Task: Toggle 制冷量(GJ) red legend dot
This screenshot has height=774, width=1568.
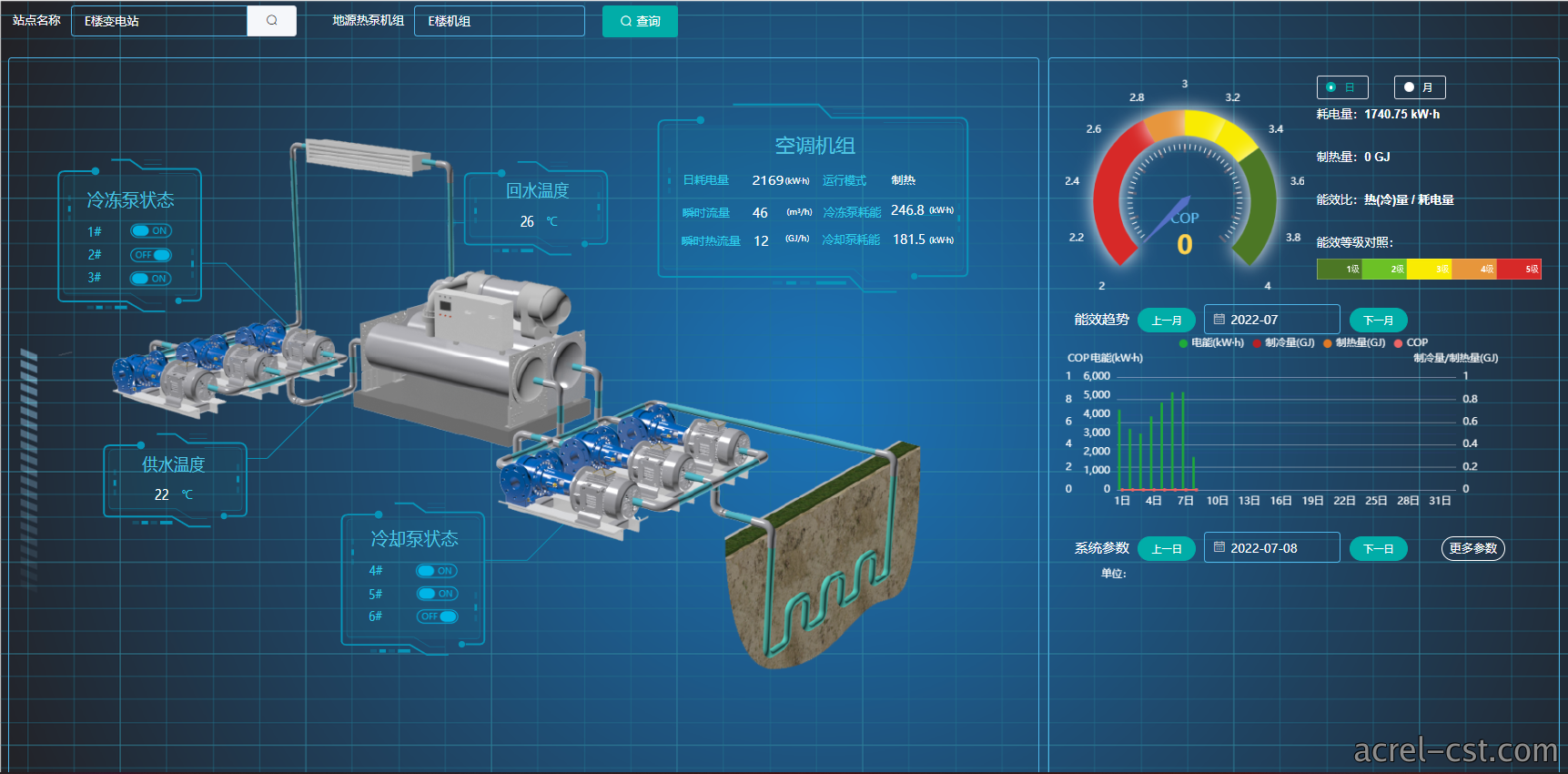Action: pyautogui.click(x=1257, y=343)
